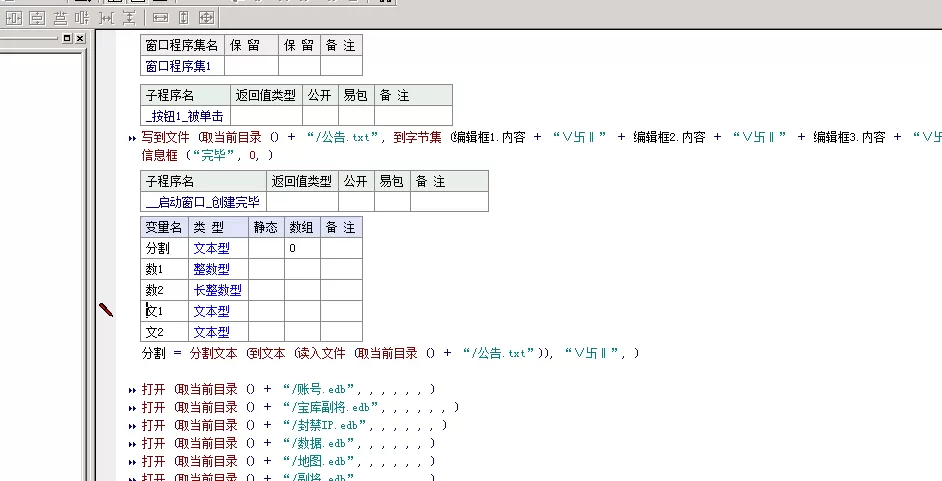Close the left side panel
The height and width of the screenshot is (481, 942).
tap(79, 38)
